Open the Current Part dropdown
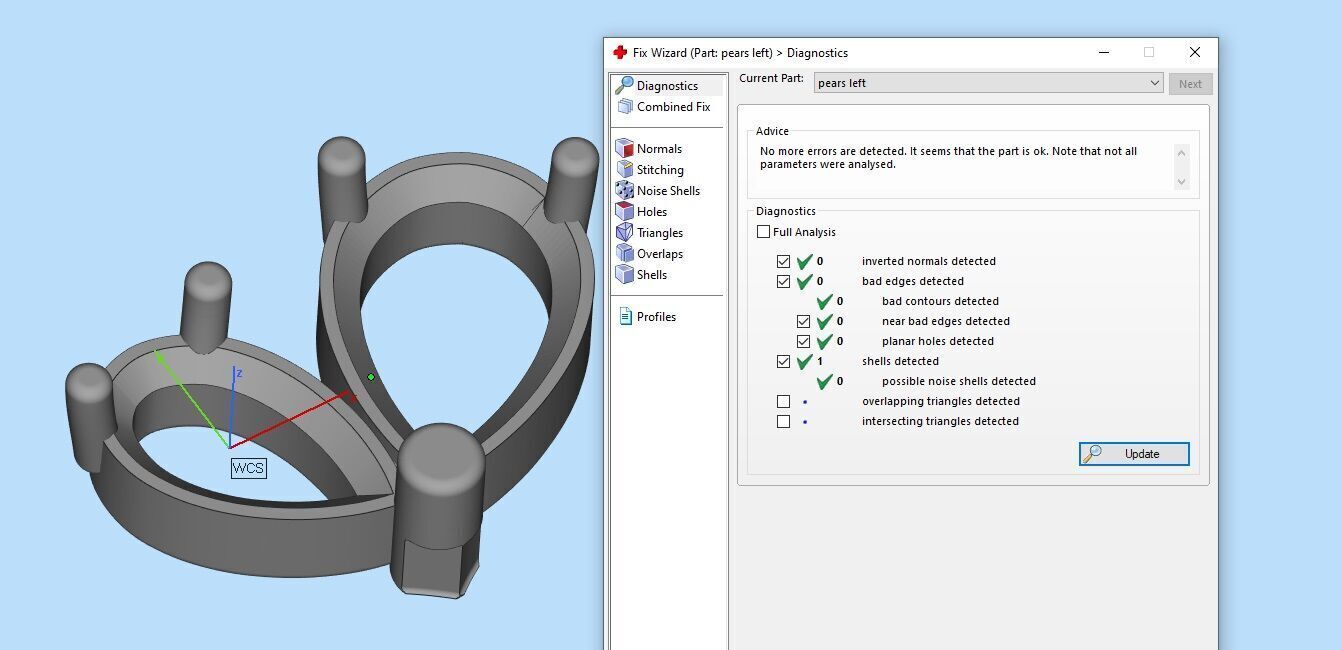 point(988,83)
